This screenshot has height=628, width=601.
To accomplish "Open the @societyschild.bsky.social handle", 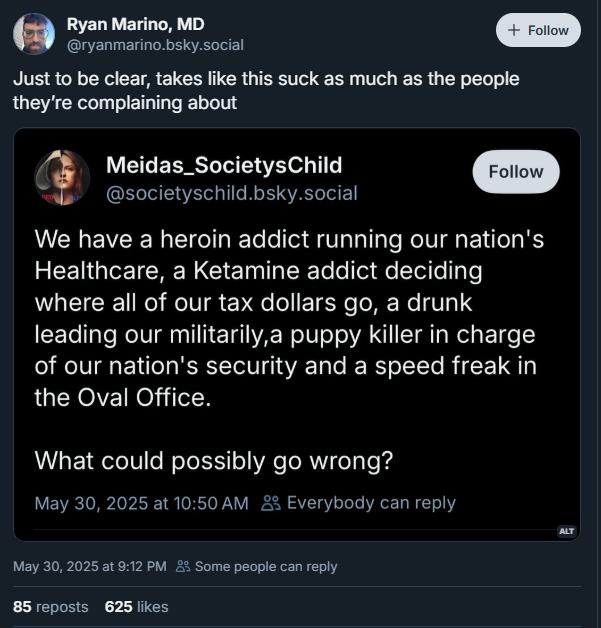I will 232,192.
